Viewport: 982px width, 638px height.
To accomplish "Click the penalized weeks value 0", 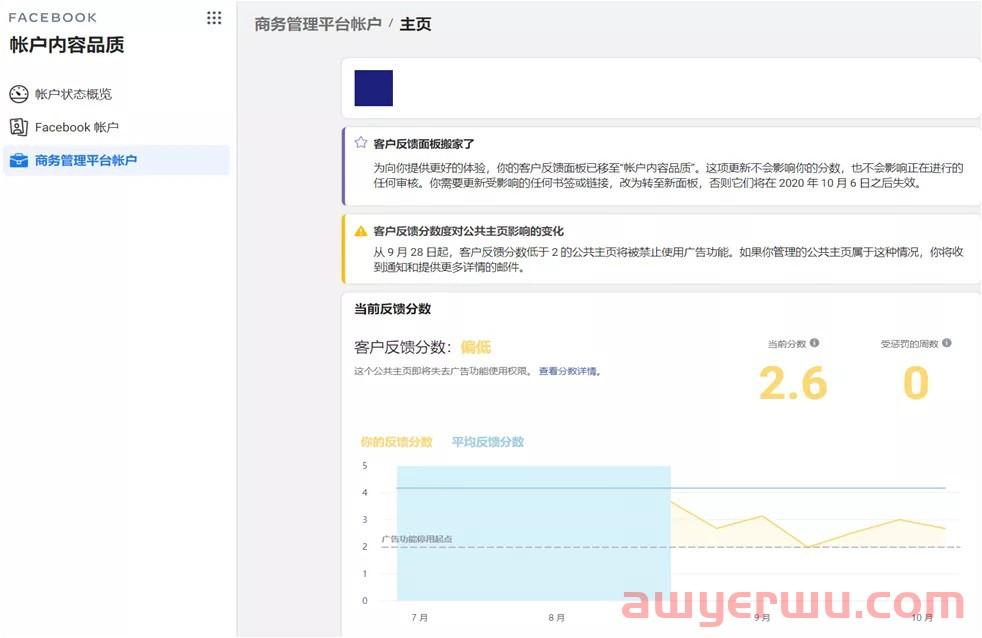I will (916, 383).
